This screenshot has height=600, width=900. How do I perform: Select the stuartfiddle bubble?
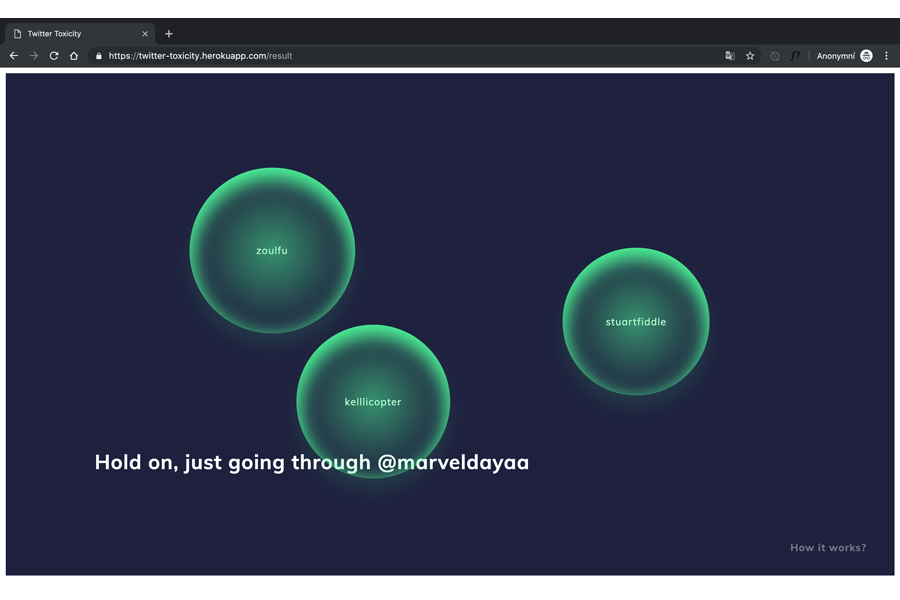point(636,321)
